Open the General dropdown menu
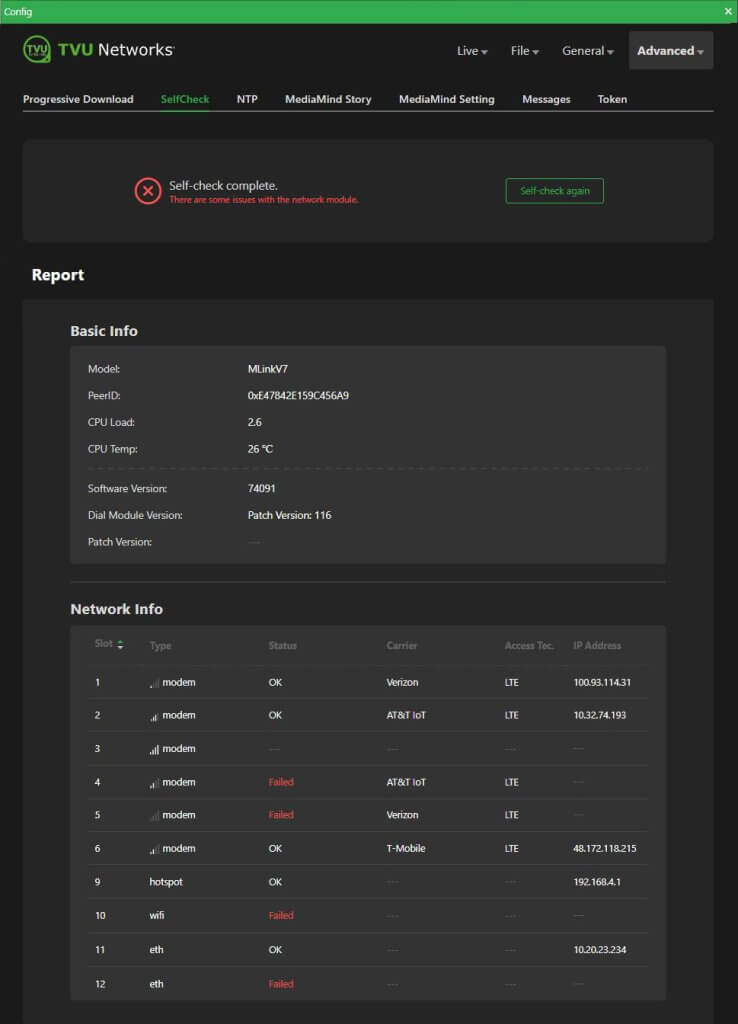Image resolution: width=738 pixels, height=1024 pixels. click(588, 51)
